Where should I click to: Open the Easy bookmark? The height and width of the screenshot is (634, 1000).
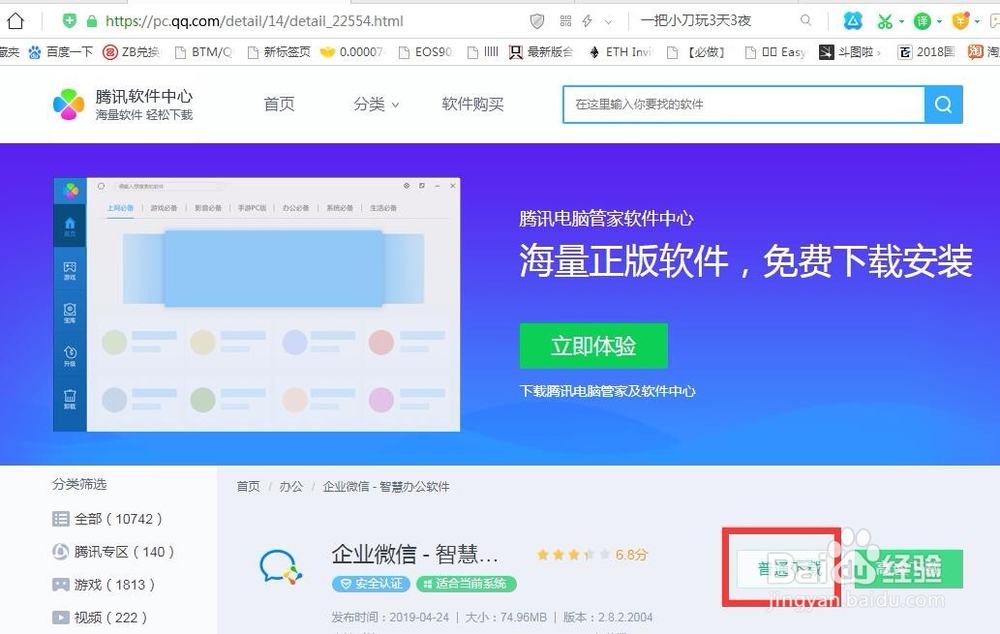pyautogui.click(x=776, y=52)
